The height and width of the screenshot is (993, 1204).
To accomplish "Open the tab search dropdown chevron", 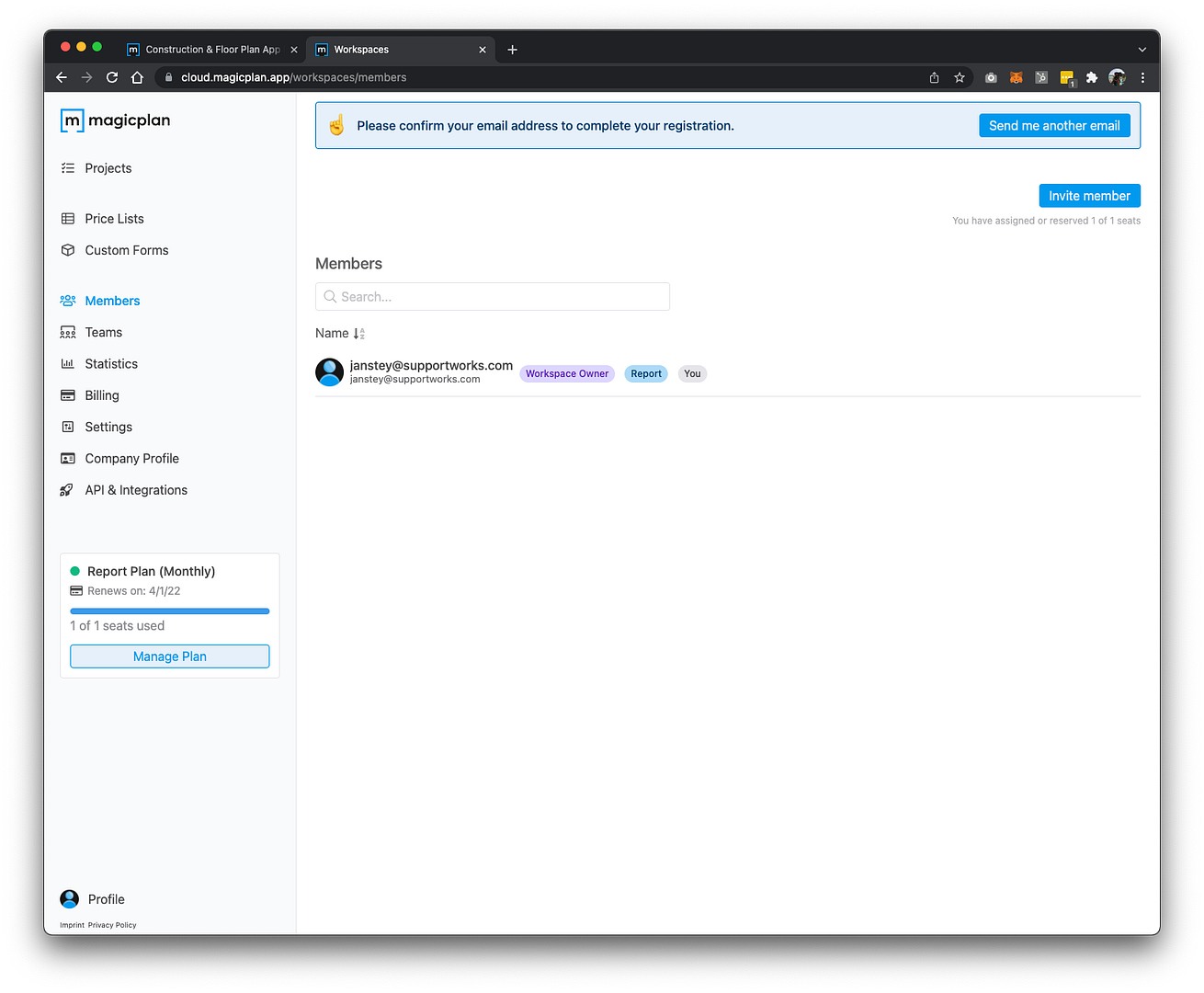I will pos(1142,50).
